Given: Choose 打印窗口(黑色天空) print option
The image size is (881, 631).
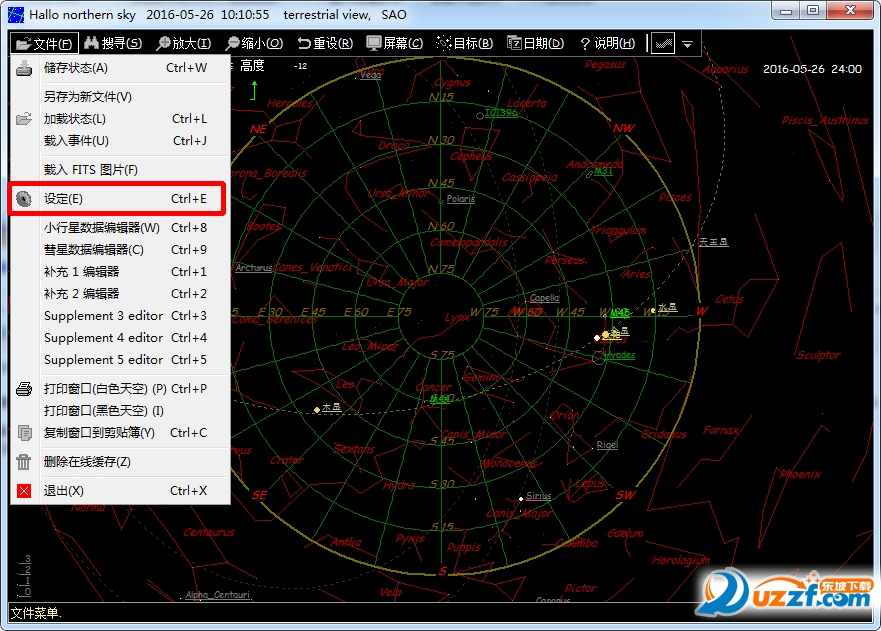Looking at the screenshot, I should [104, 411].
